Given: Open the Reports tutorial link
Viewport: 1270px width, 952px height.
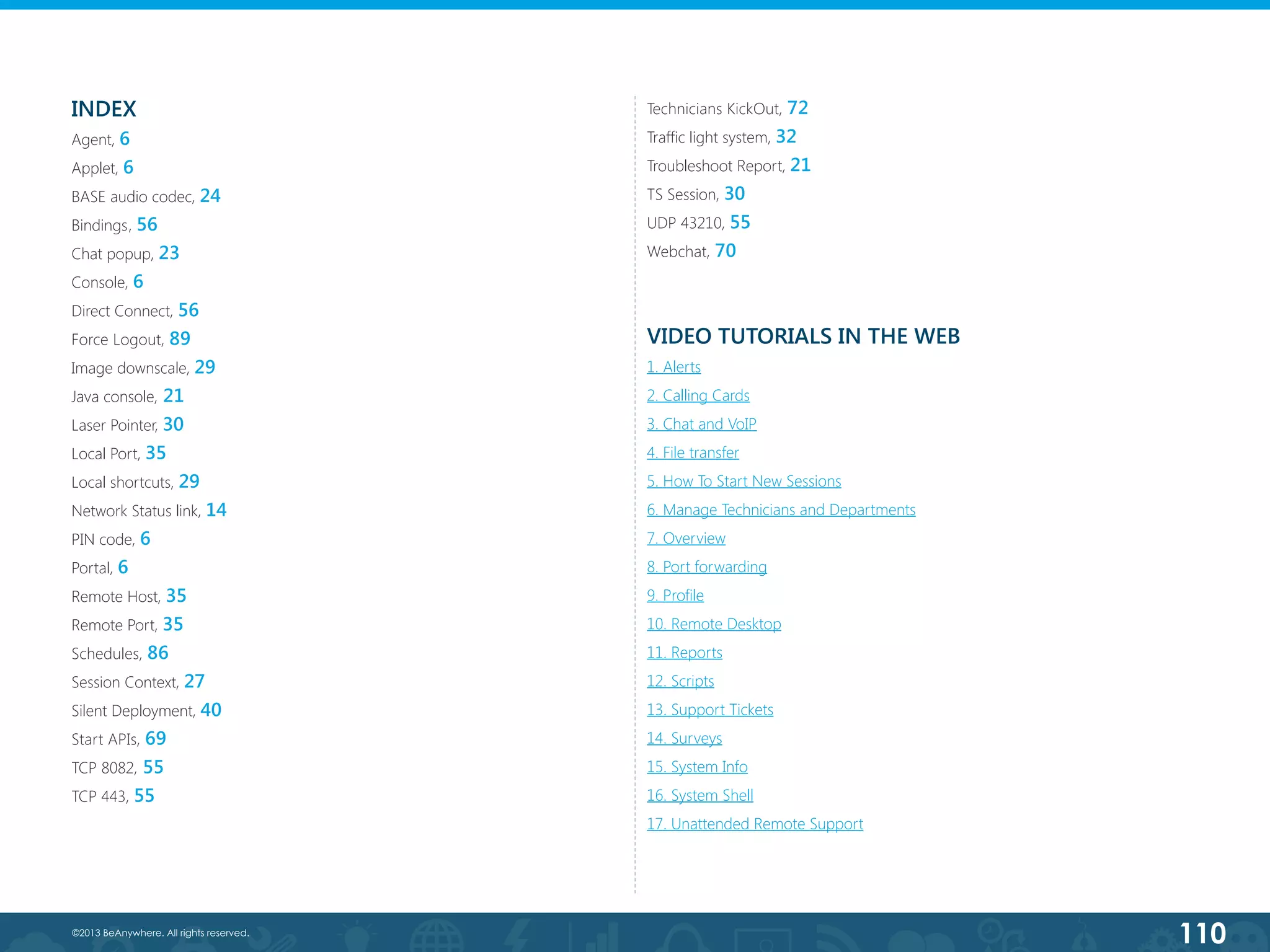Looking at the screenshot, I should click(684, 652).
